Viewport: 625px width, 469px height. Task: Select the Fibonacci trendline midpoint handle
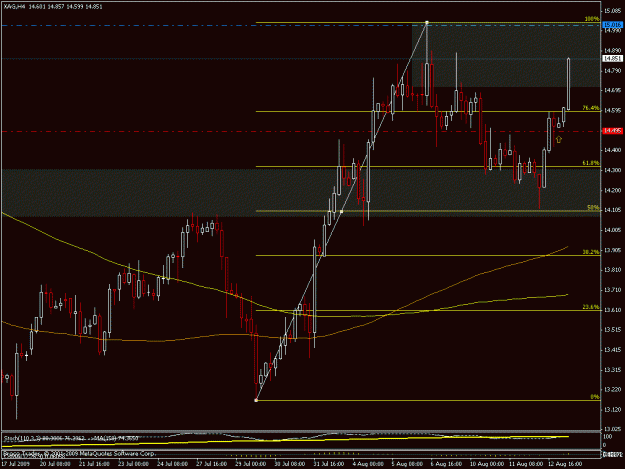coord(342,212)
